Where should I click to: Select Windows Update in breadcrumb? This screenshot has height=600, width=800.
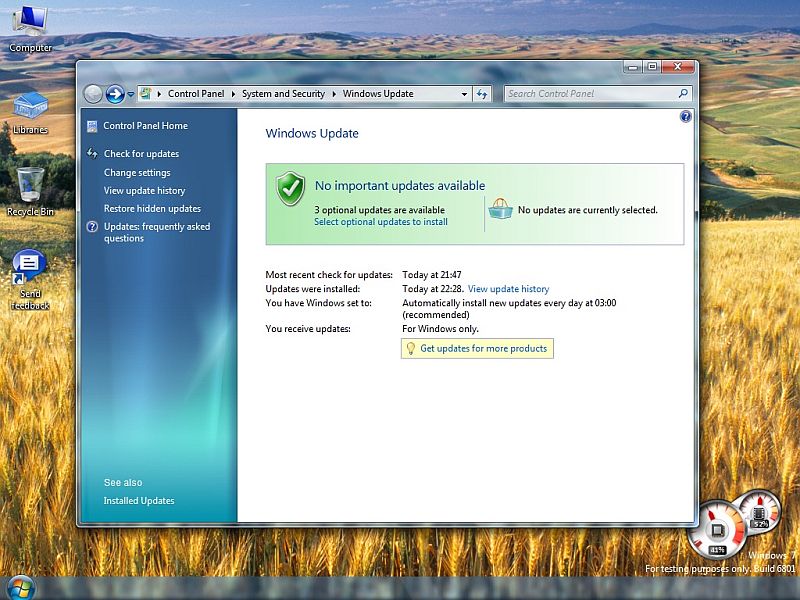click(x=378, y=94)
